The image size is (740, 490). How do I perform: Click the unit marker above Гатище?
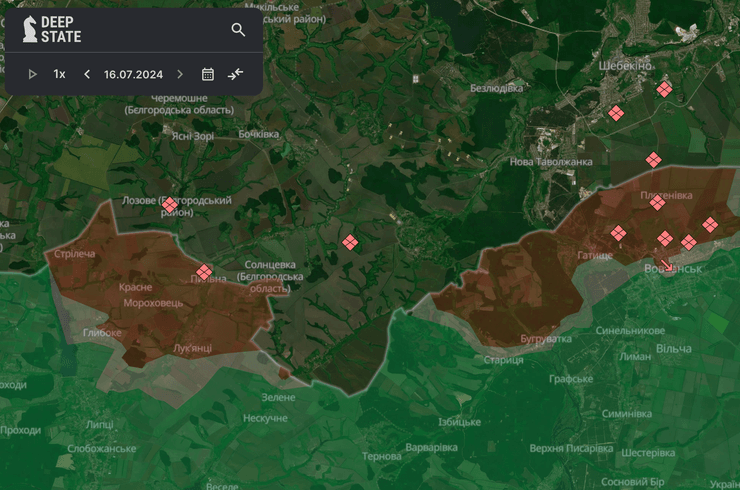coord(618,233)
